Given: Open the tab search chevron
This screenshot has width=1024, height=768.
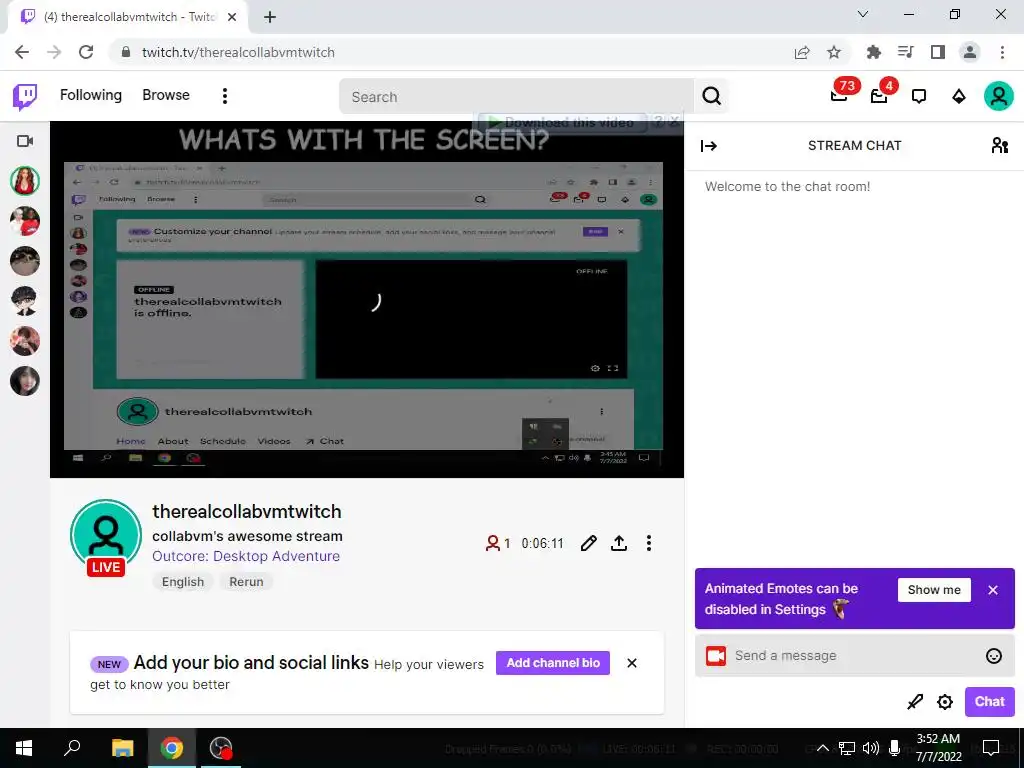Looking at the screenshot, I should 863,14.
